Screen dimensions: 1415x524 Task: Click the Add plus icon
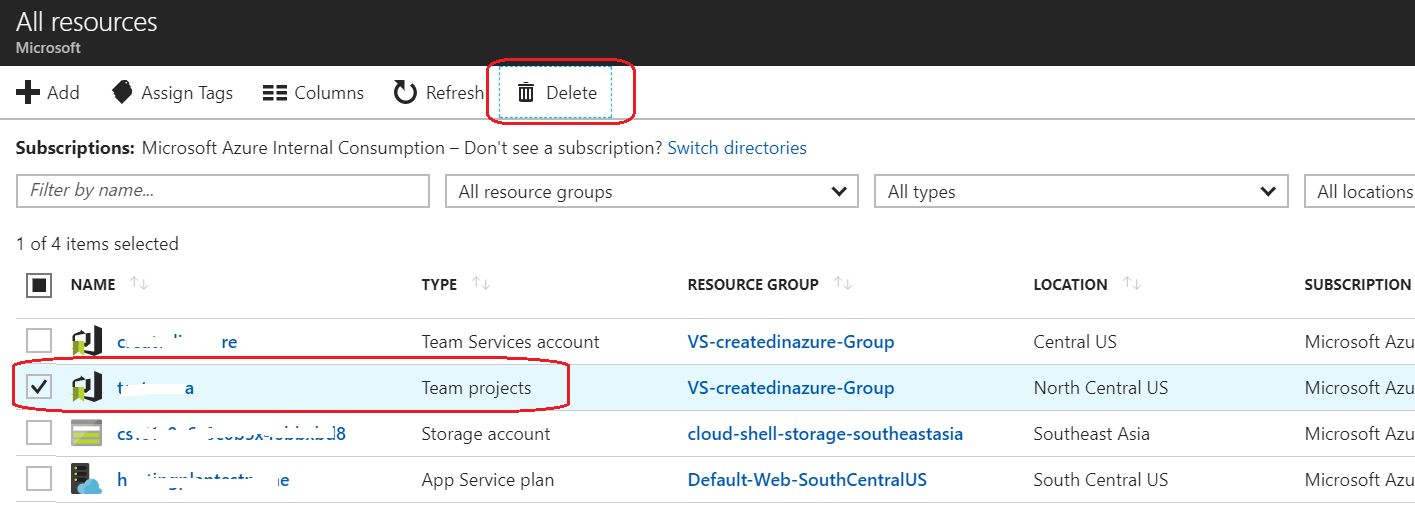pyautogui.click(x=28, y=93)
